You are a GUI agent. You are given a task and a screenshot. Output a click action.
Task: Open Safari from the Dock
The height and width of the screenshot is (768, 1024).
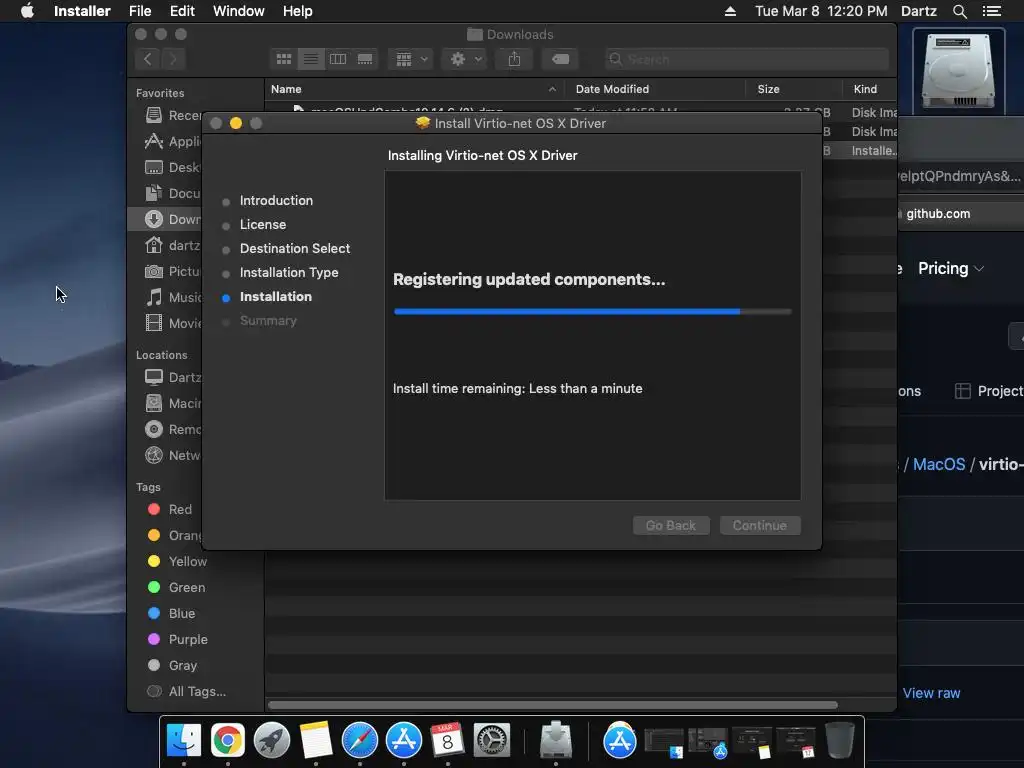tap(360, 741)
